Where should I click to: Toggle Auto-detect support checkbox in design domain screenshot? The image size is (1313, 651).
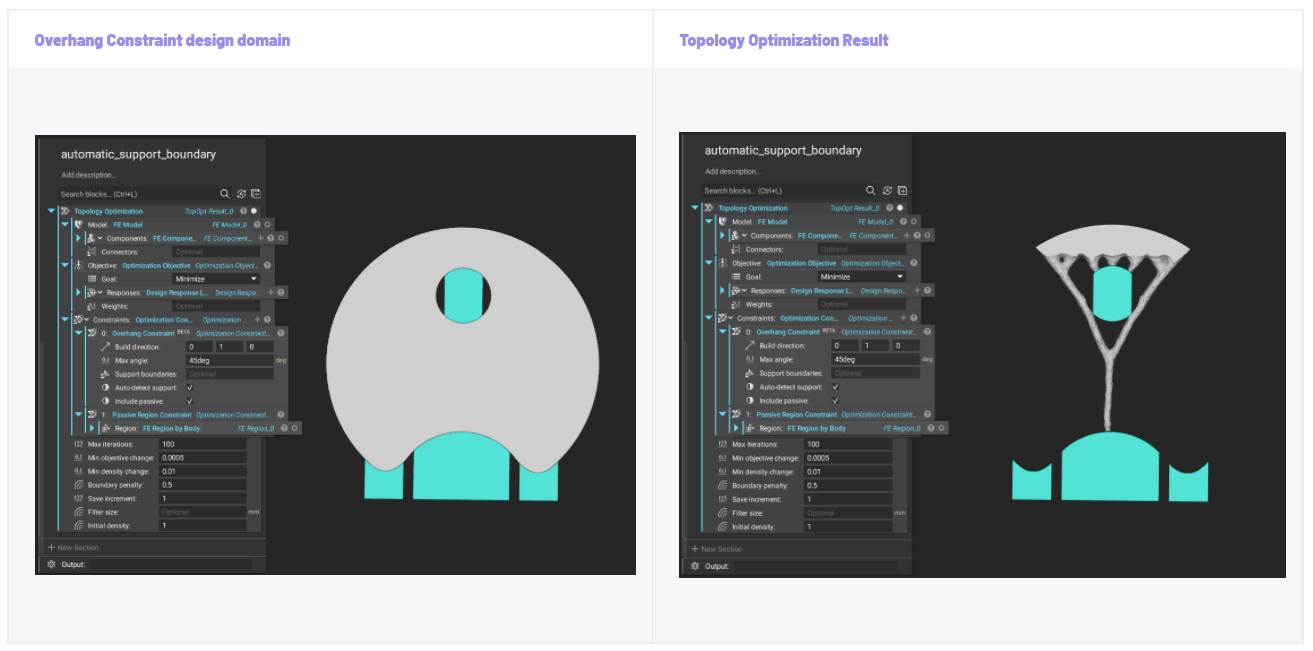click(189, 387)
